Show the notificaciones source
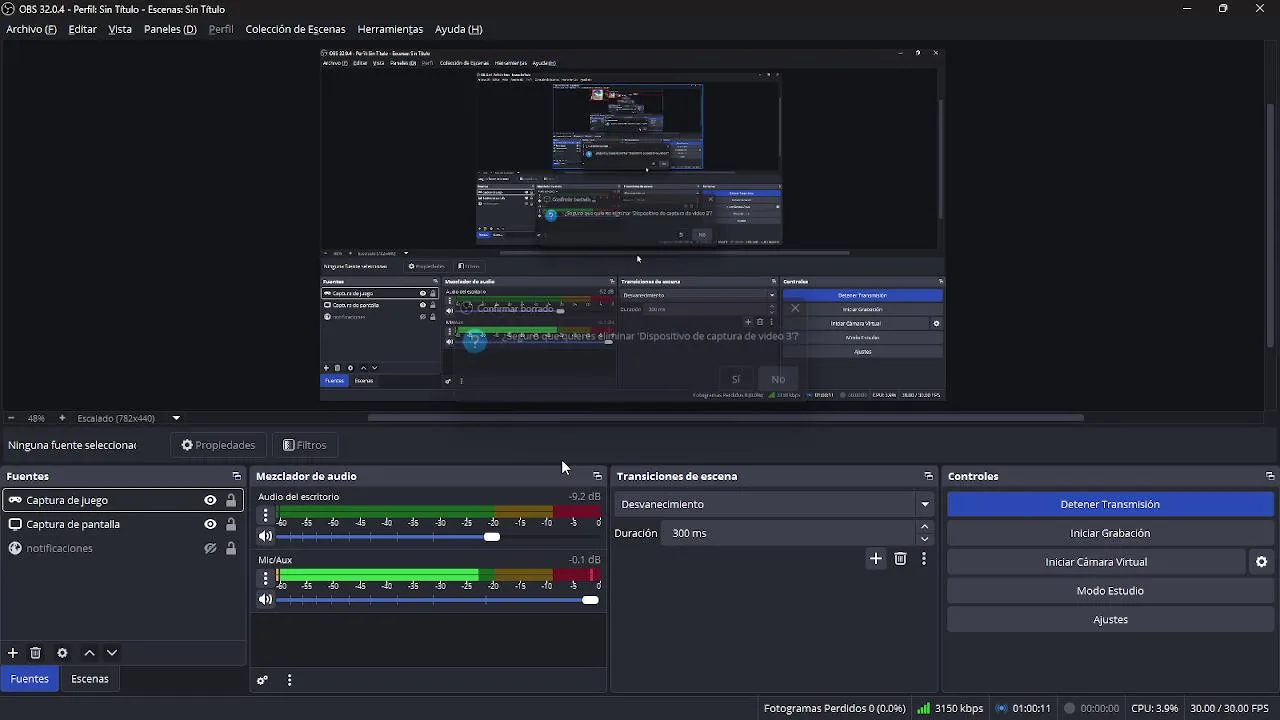1280x720 pixels. 210,548
